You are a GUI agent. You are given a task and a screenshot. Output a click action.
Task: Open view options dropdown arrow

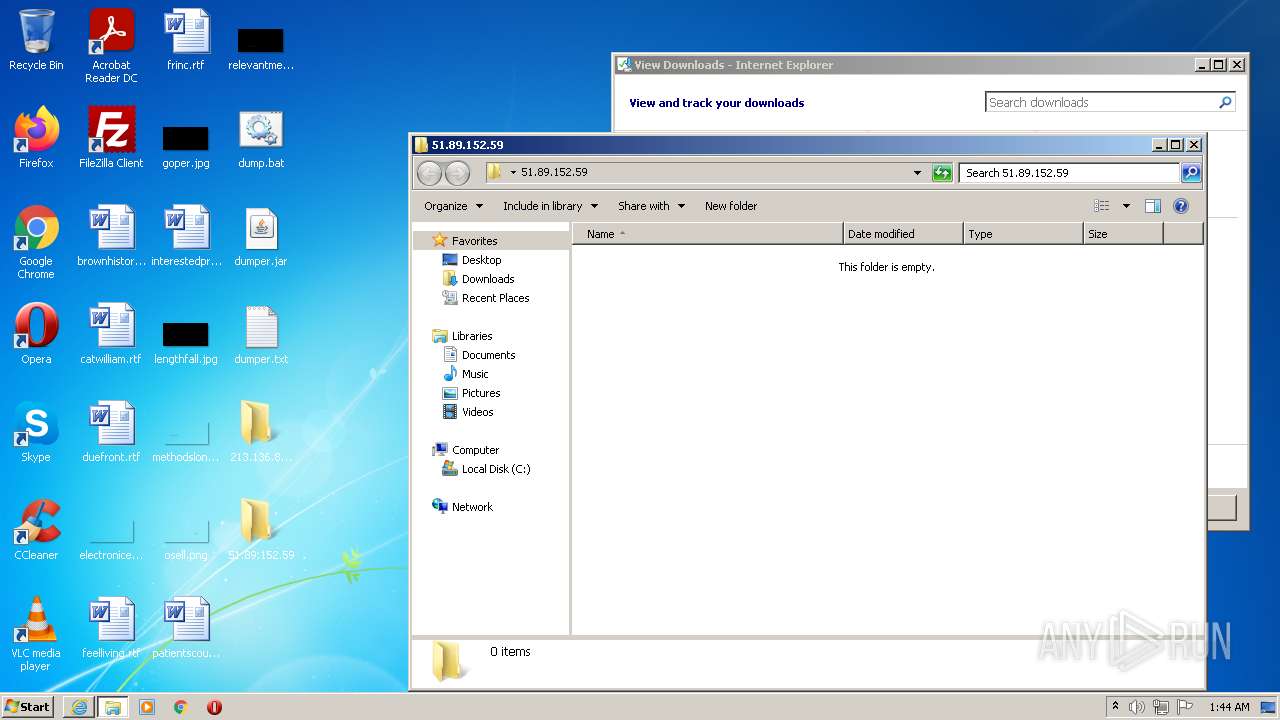pyautogui.click(x=1126, y=206)
